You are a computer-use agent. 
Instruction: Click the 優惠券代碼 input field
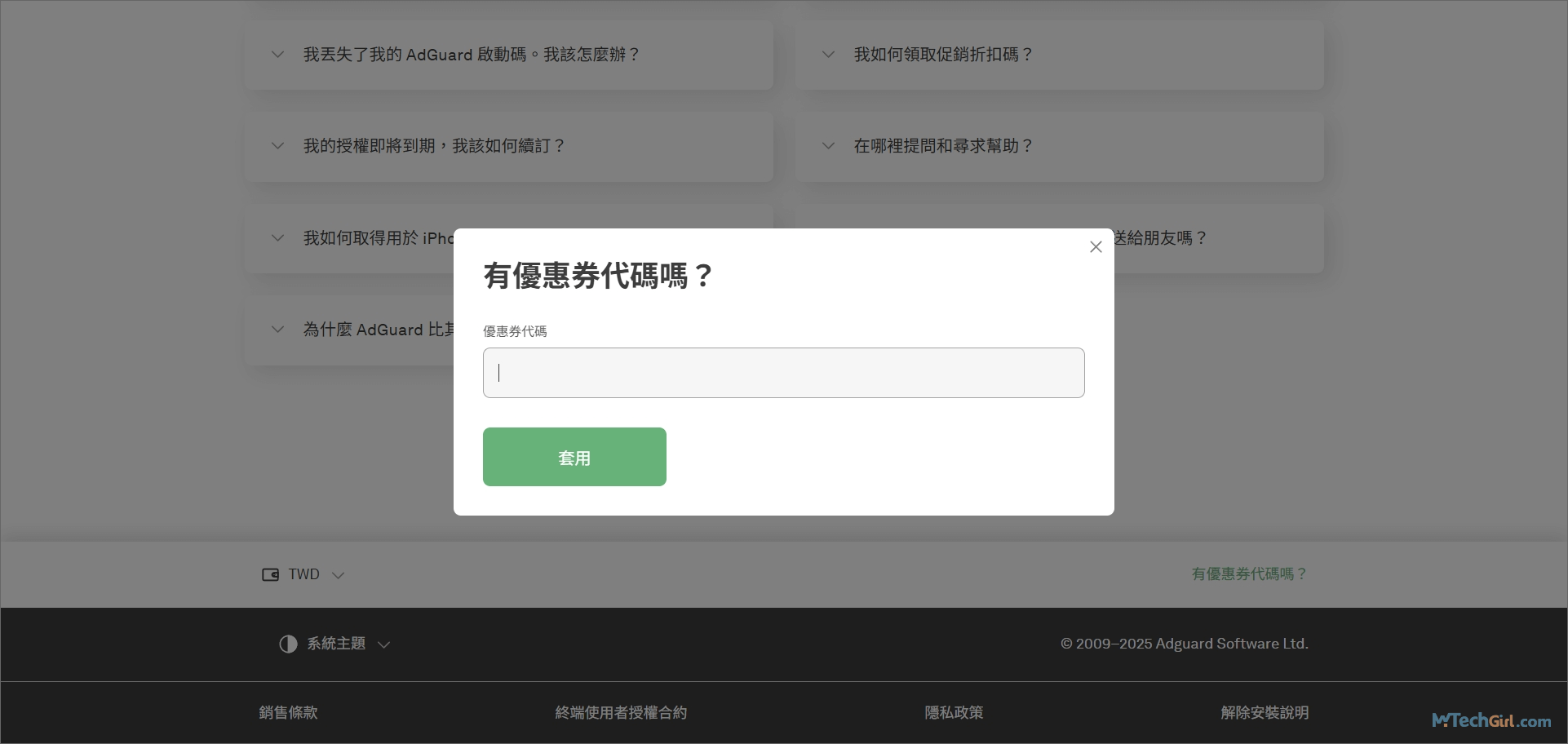(x=783, y=373)
